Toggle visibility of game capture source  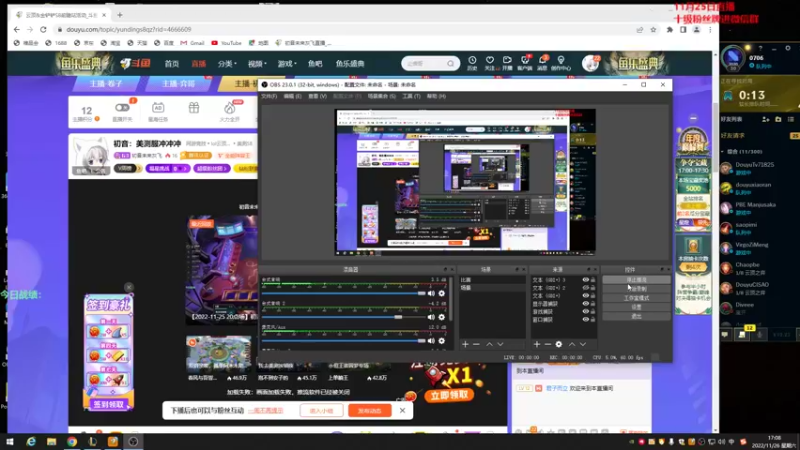point(586,312)
